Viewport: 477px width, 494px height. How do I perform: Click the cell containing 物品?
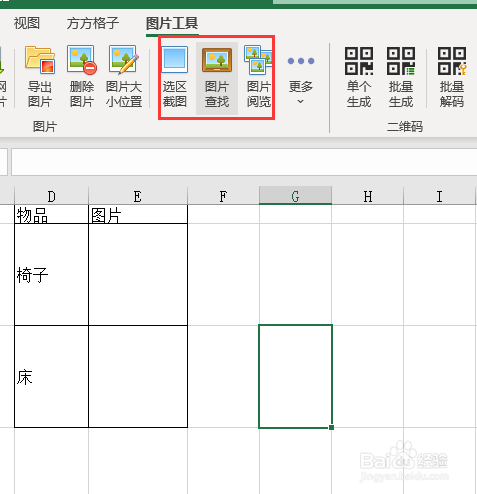click(51, 214)
